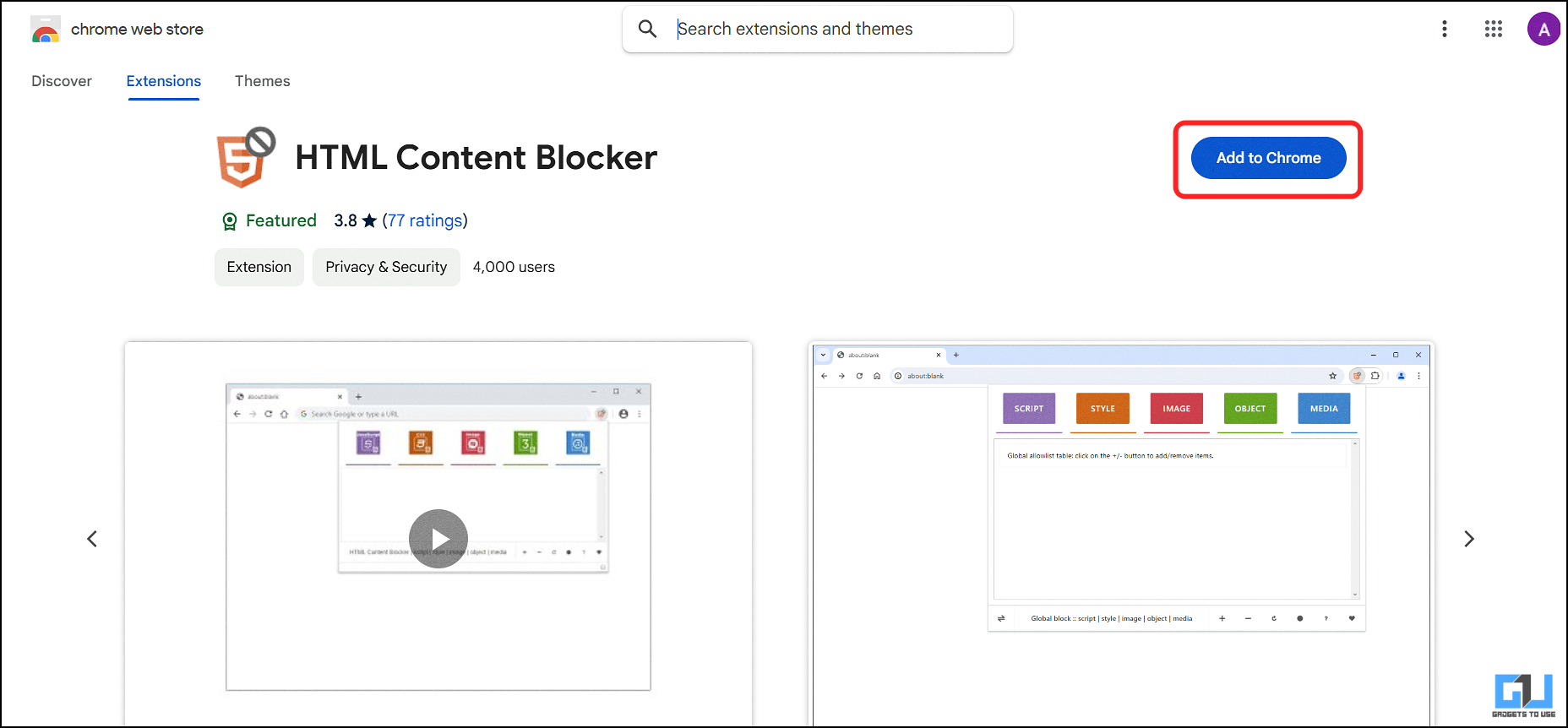
Task: Click the 3.8 star rating
Action: [x=355, y=220]
